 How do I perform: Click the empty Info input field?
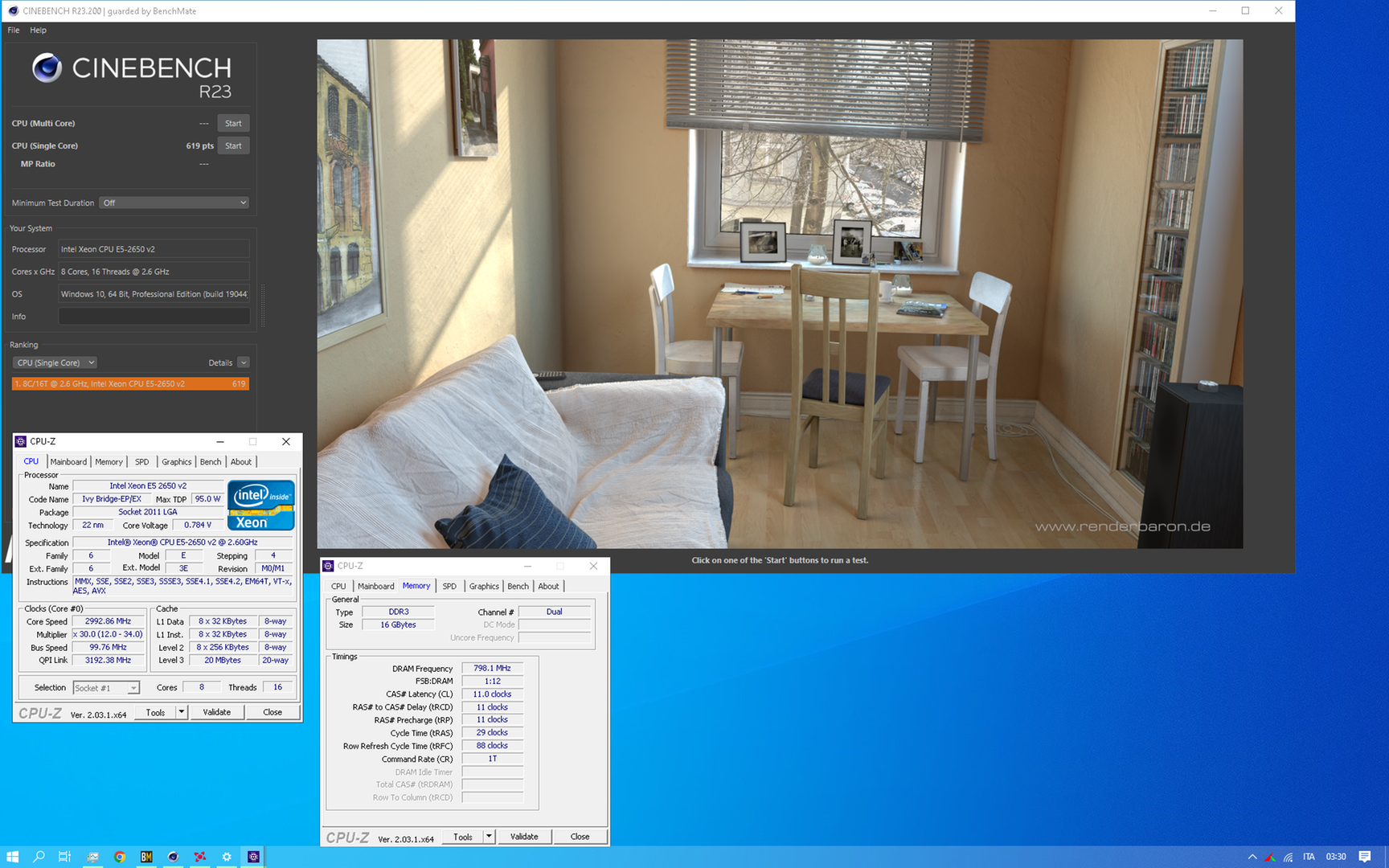[x=154, y=317]
